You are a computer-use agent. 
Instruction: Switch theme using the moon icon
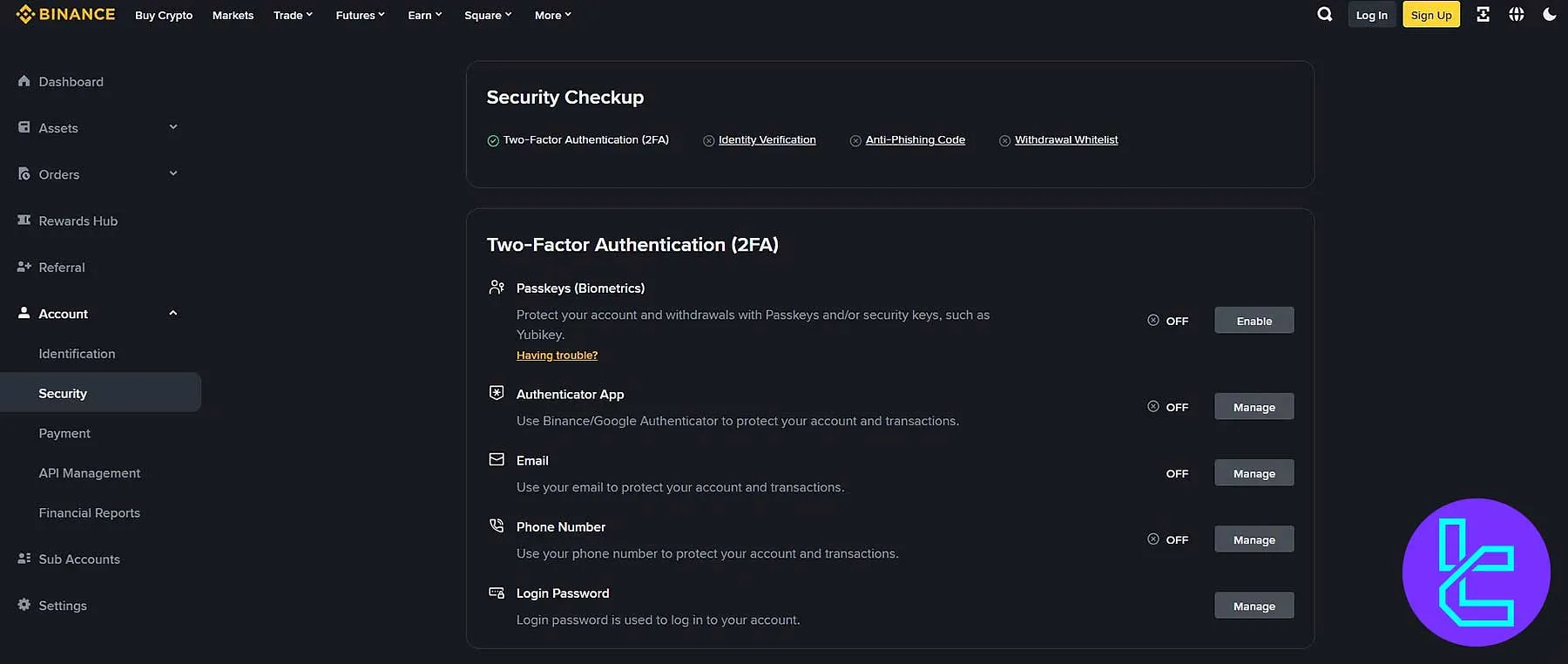(1550, 14)
